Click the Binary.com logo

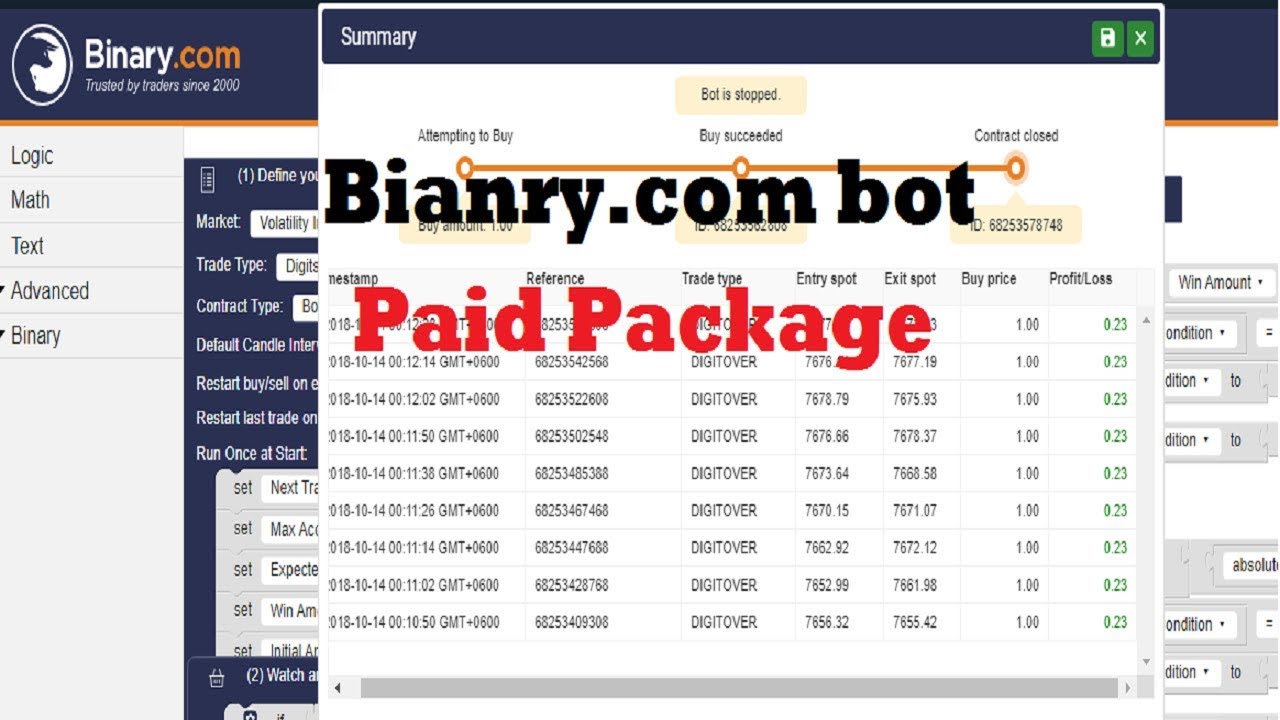click(x=126, y=64)
